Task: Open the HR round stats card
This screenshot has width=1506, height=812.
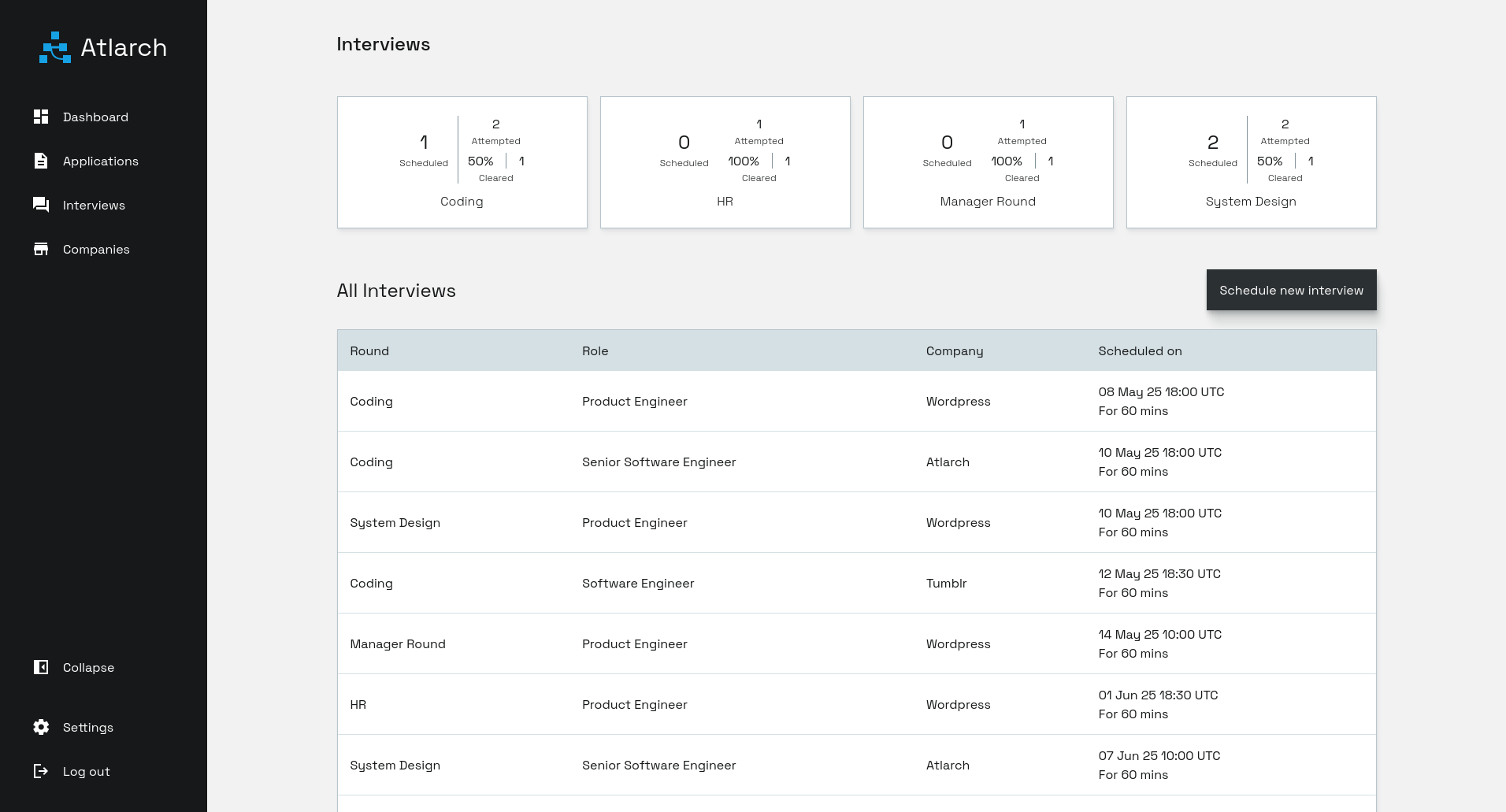Action: [x=725, y=161]
